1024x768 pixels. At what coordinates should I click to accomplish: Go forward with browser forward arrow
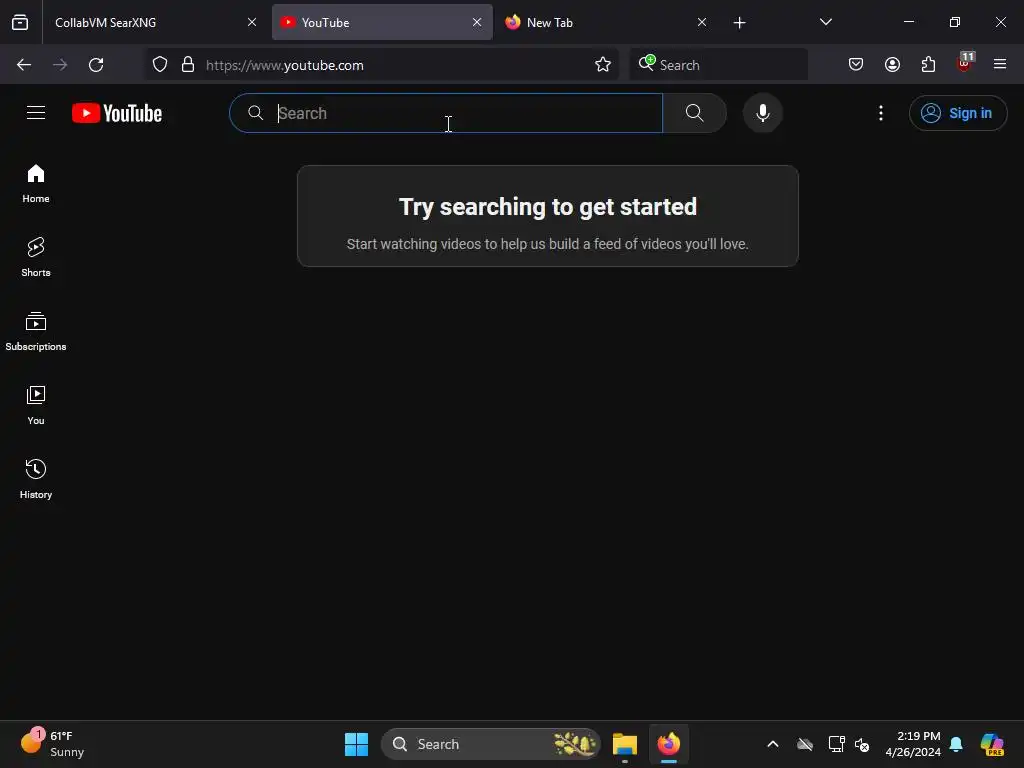[x=60, y=65]
